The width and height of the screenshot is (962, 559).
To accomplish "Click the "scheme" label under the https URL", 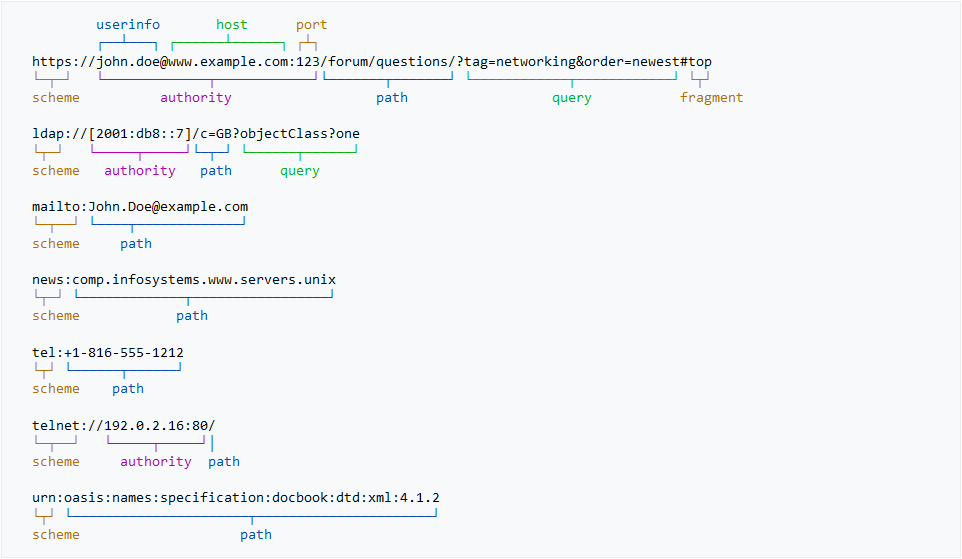I will coord(55,98).
